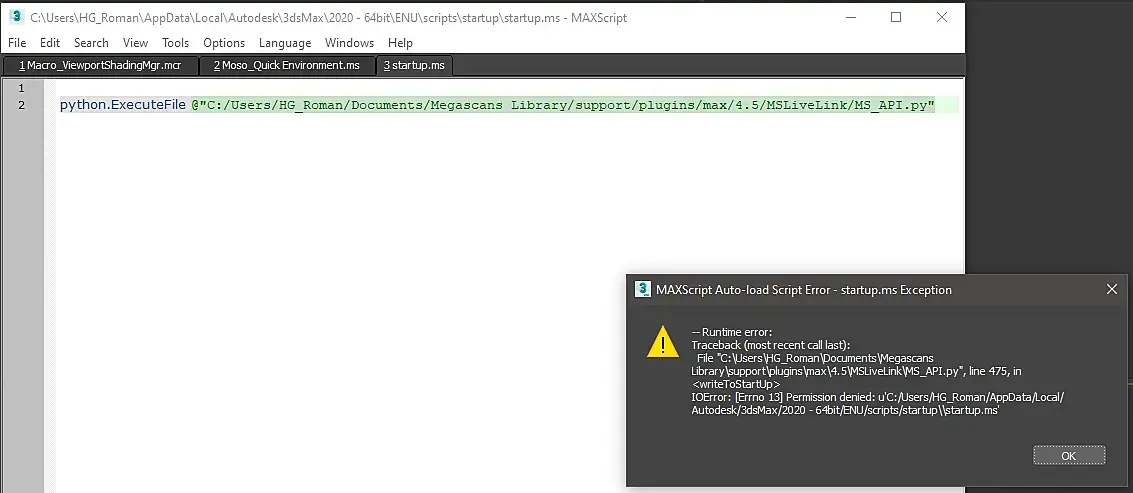Minimize the MAXScript editor window

click(850, 17)
